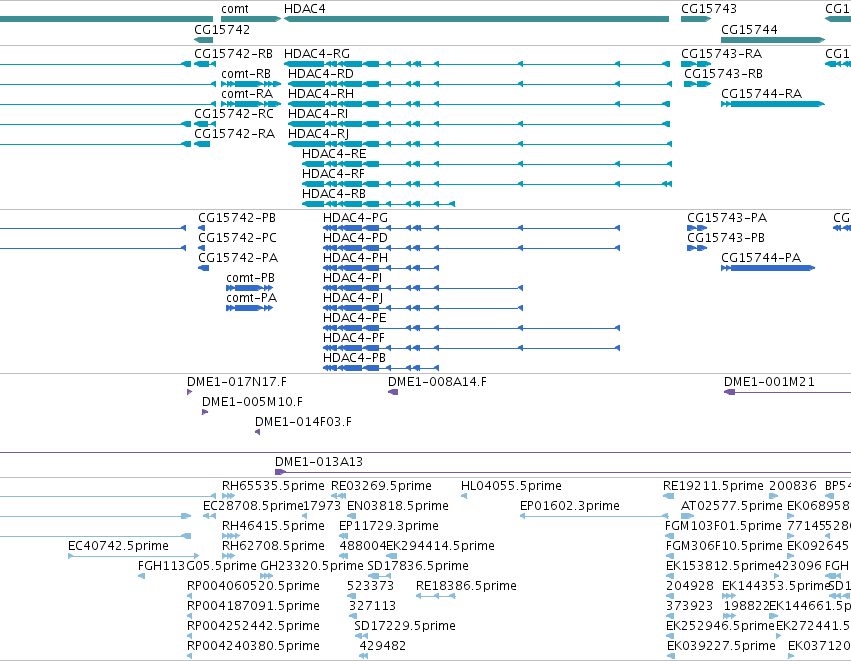Click the FGH113G05.5prime EST label

pyautogui.click(x=197, y=566)
